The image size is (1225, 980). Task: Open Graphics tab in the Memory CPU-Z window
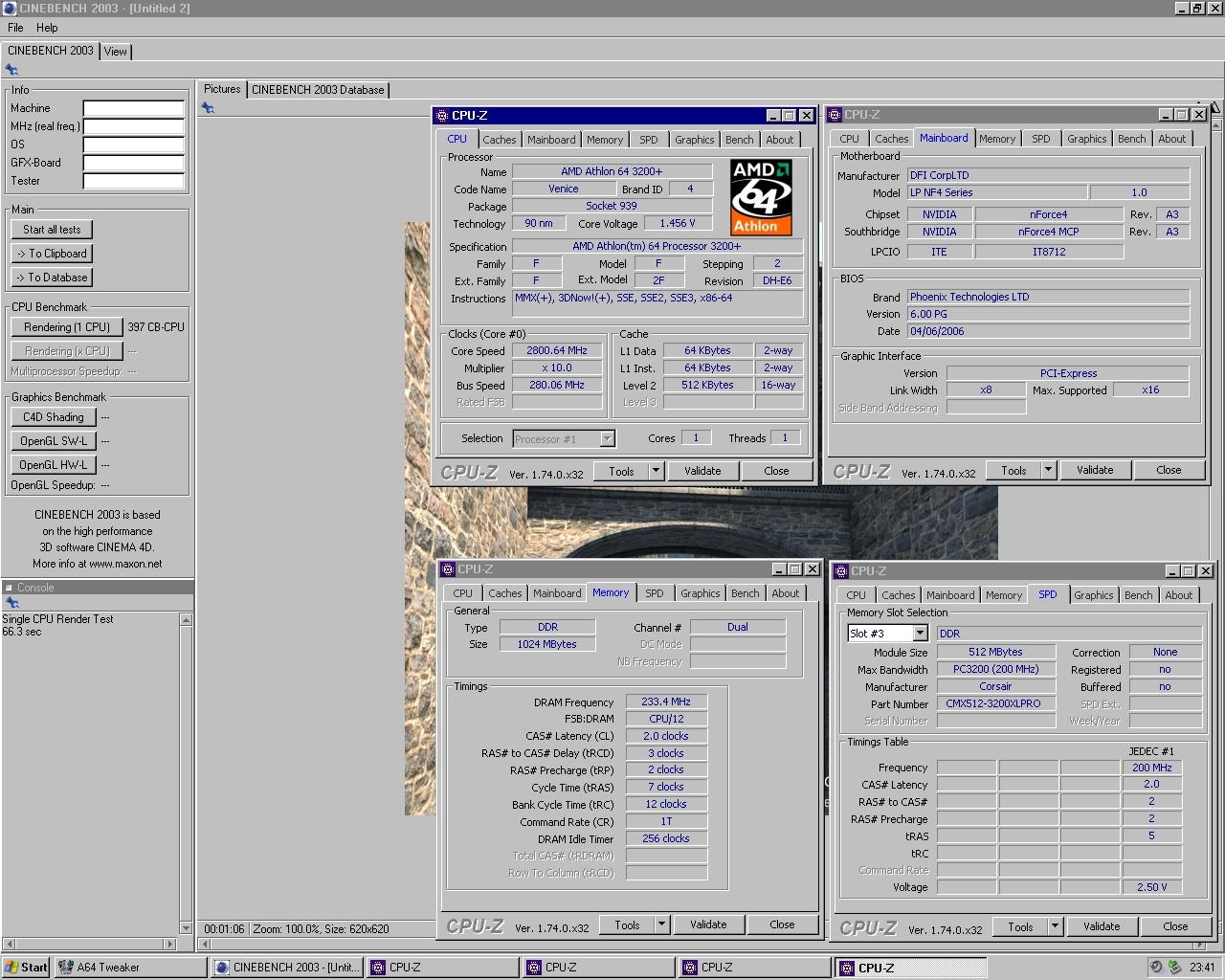(x=701, y=593)
